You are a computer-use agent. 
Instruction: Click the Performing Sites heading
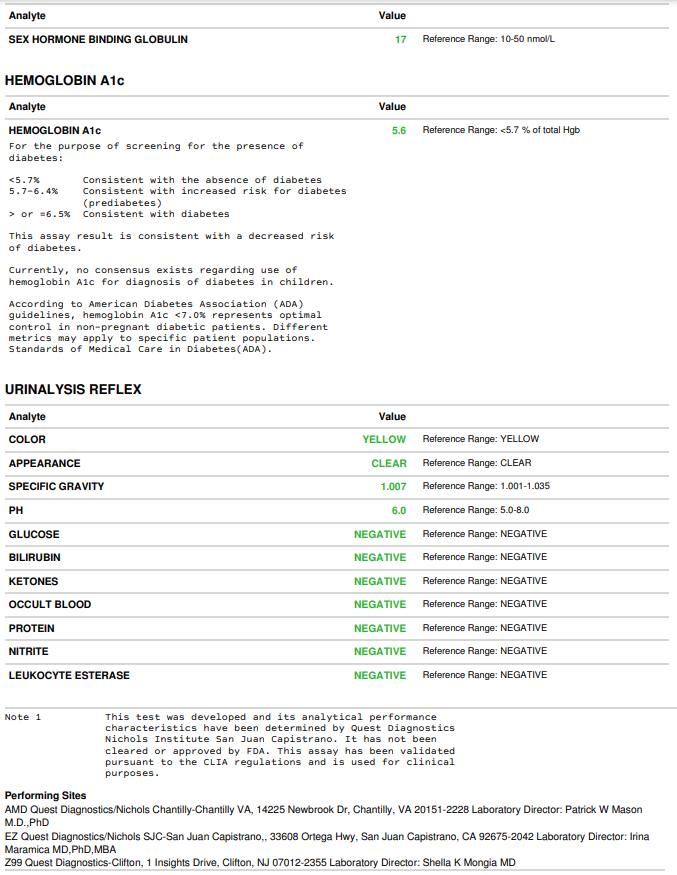coord(46,796)
